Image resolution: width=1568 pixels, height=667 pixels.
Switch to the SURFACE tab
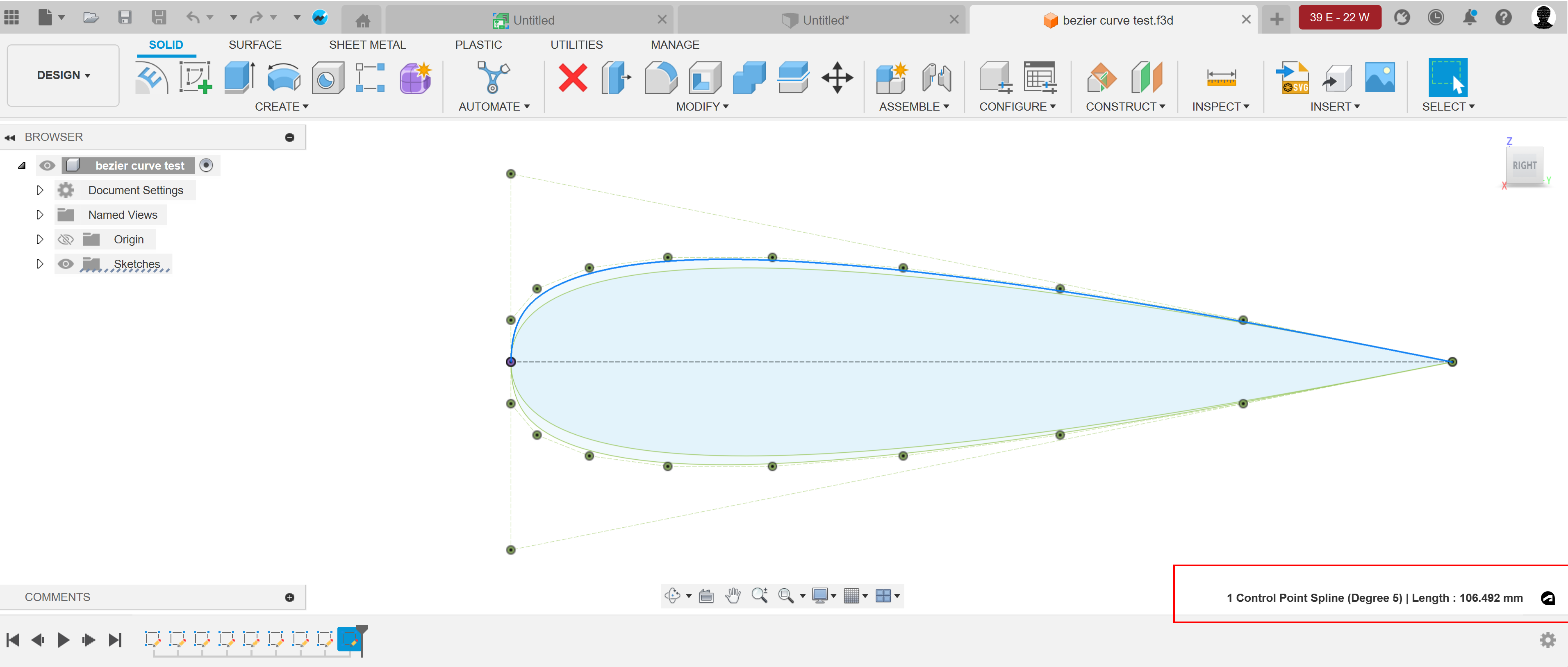click(255, 44)
